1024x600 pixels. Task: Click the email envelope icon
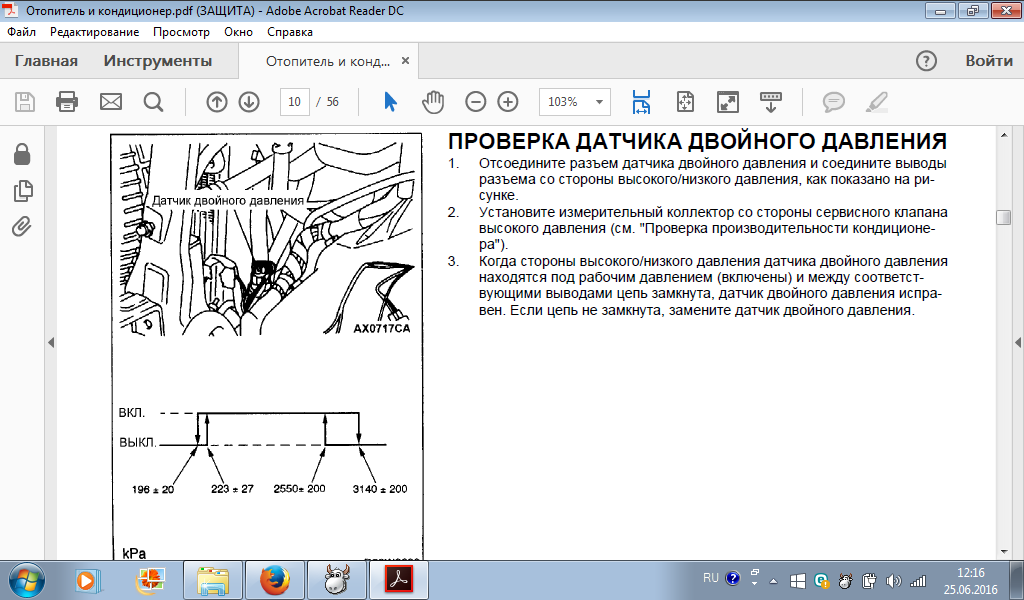coord(110,102)
